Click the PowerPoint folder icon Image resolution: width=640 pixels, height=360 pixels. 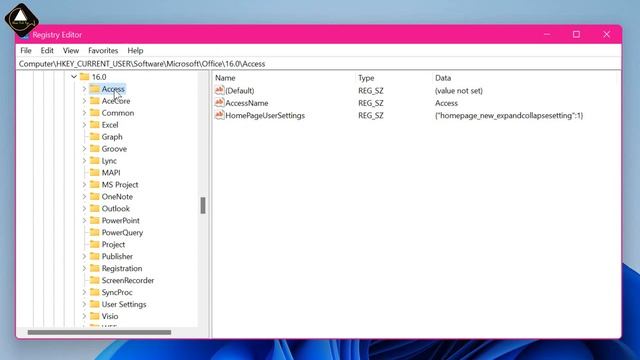[x=95, y=220]
